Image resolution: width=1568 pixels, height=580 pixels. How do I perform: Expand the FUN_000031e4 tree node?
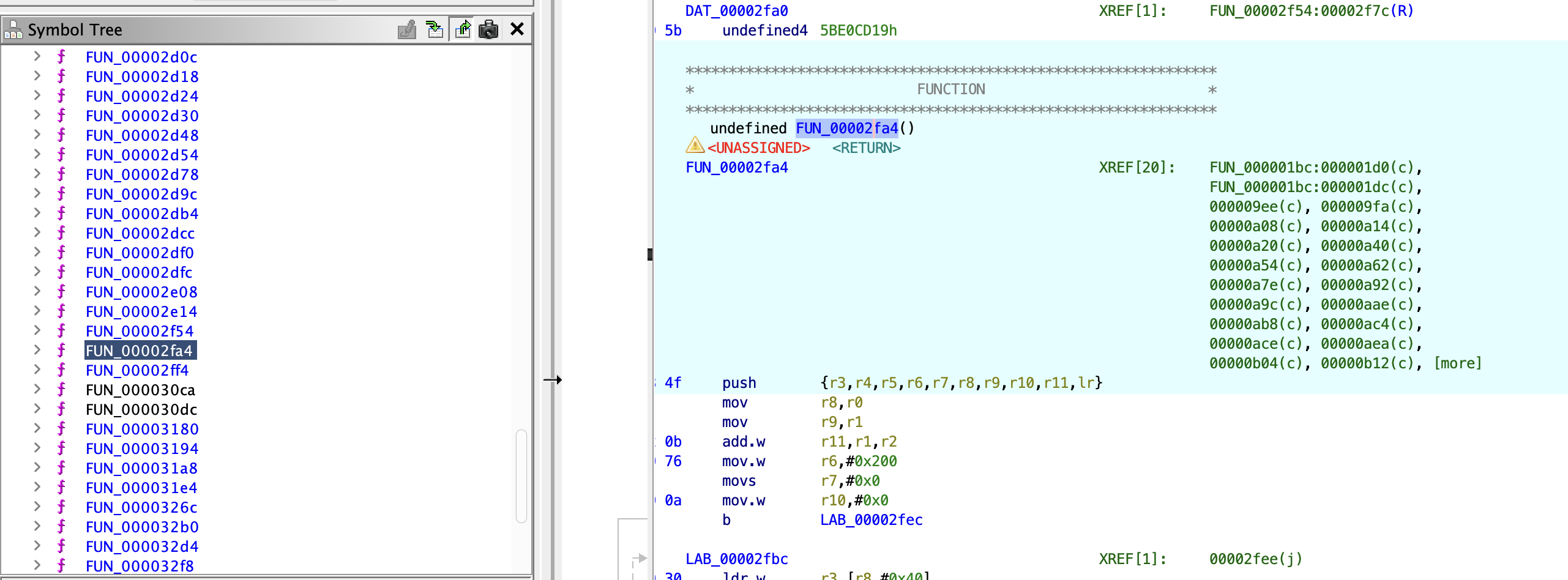(x=37, y=487)
